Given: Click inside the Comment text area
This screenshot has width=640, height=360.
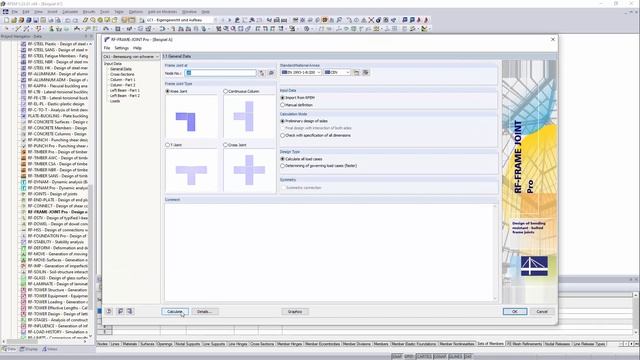Looking at the screenshot, I should coord(329,253).
